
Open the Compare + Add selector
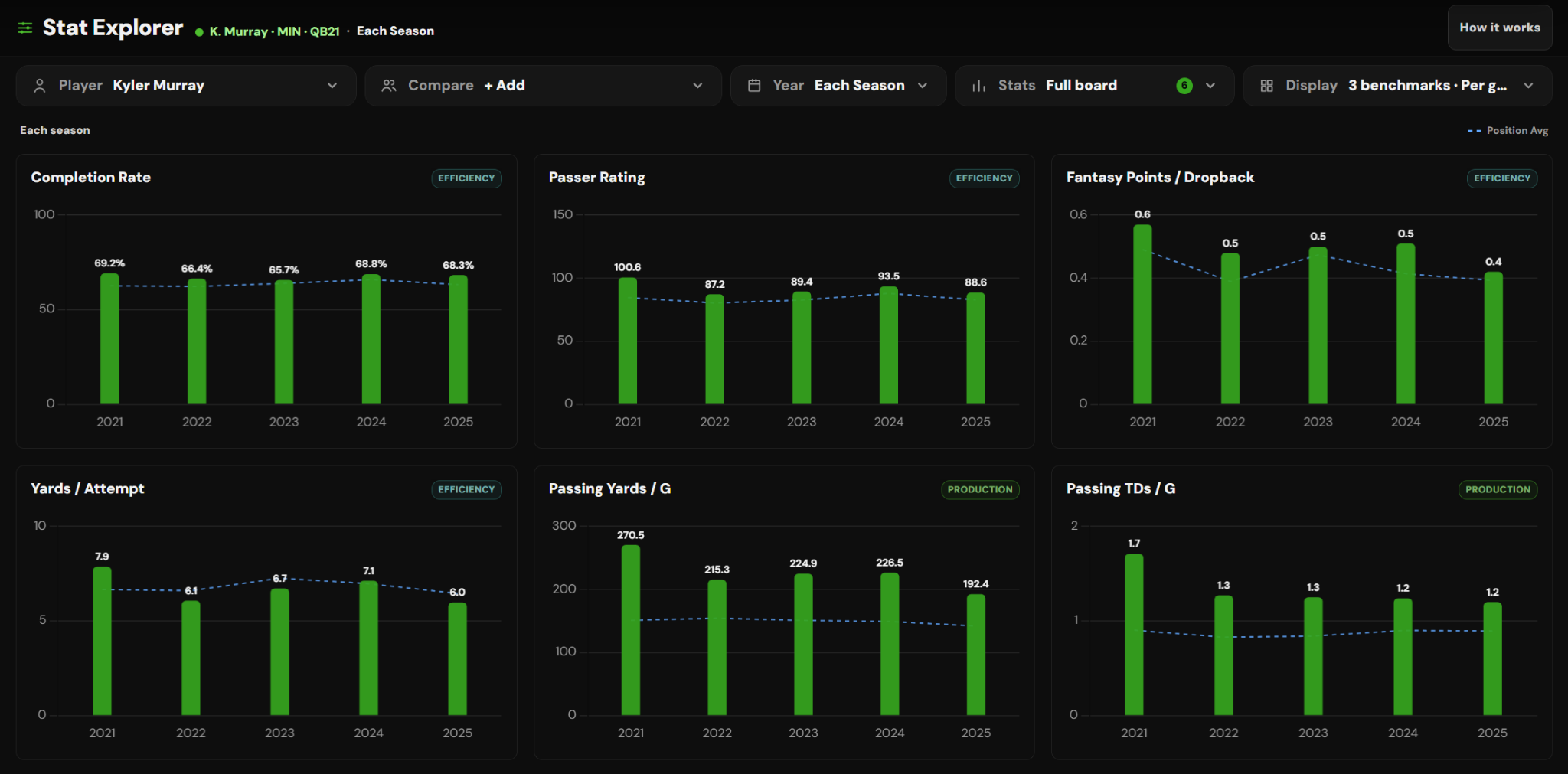[x=544, y=86]
